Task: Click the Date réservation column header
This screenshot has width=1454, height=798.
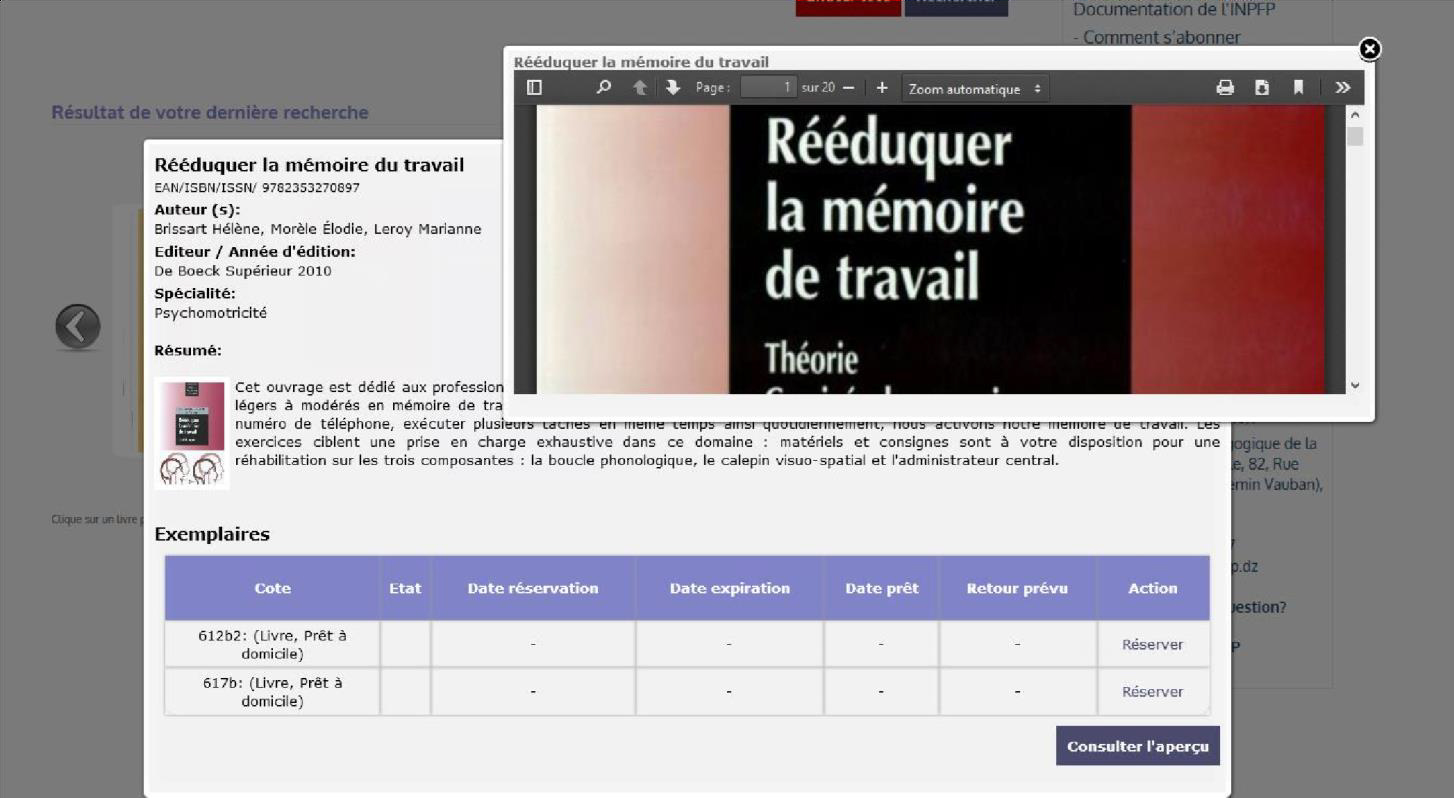Action: point(533,588)
